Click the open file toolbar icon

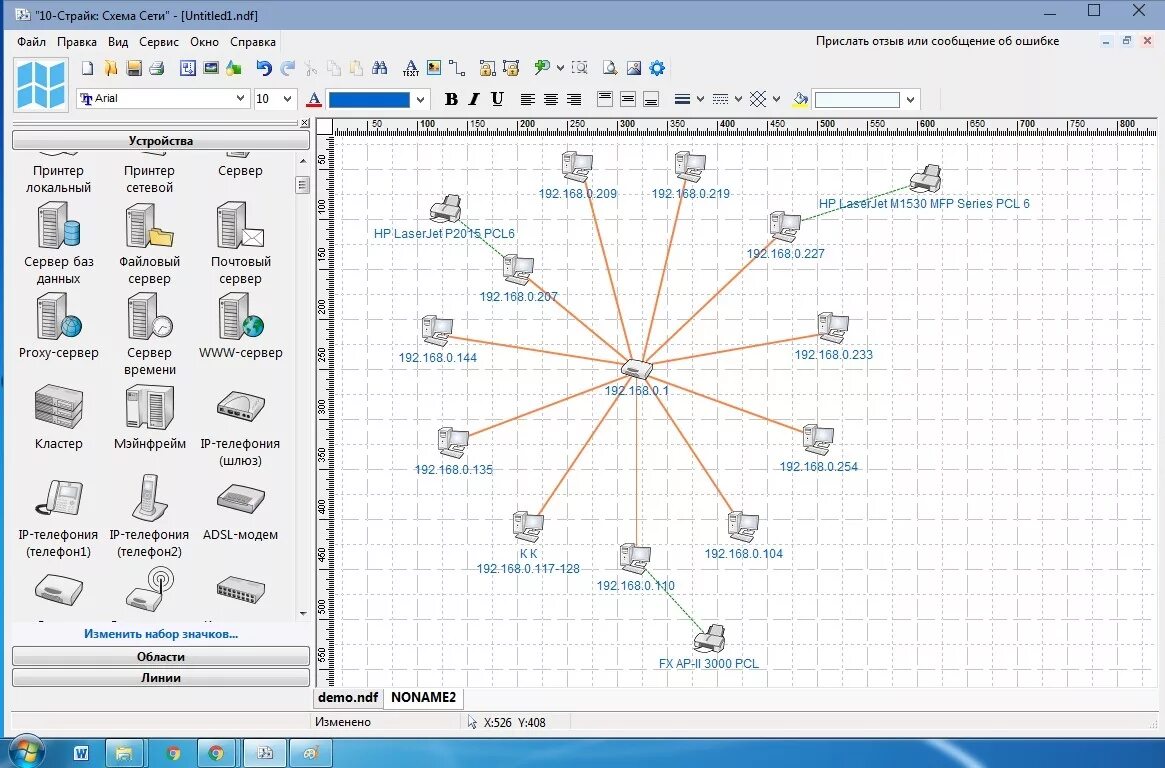[x=111, y=68]
